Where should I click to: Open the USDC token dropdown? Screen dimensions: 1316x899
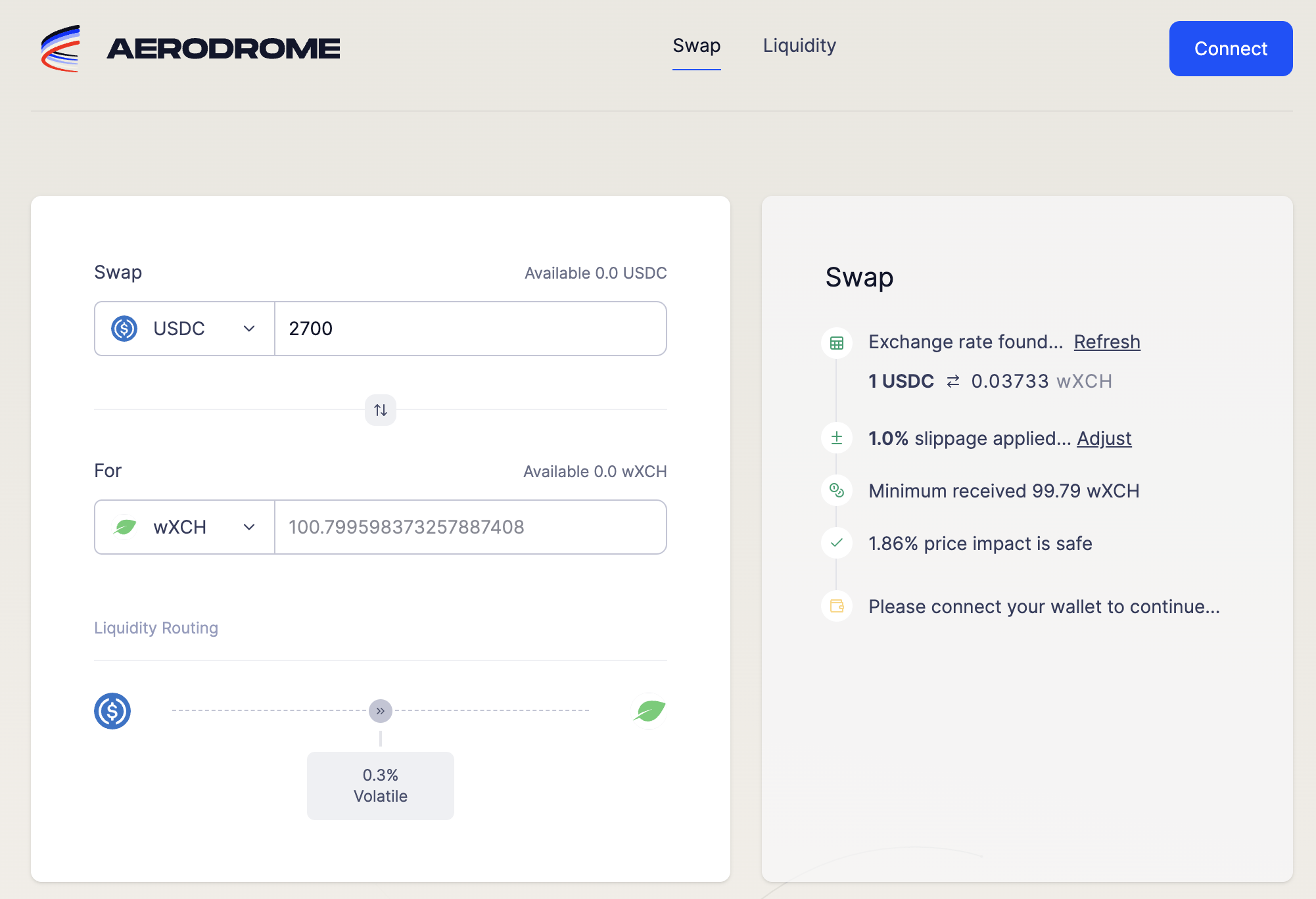click(x=185, y=329)
